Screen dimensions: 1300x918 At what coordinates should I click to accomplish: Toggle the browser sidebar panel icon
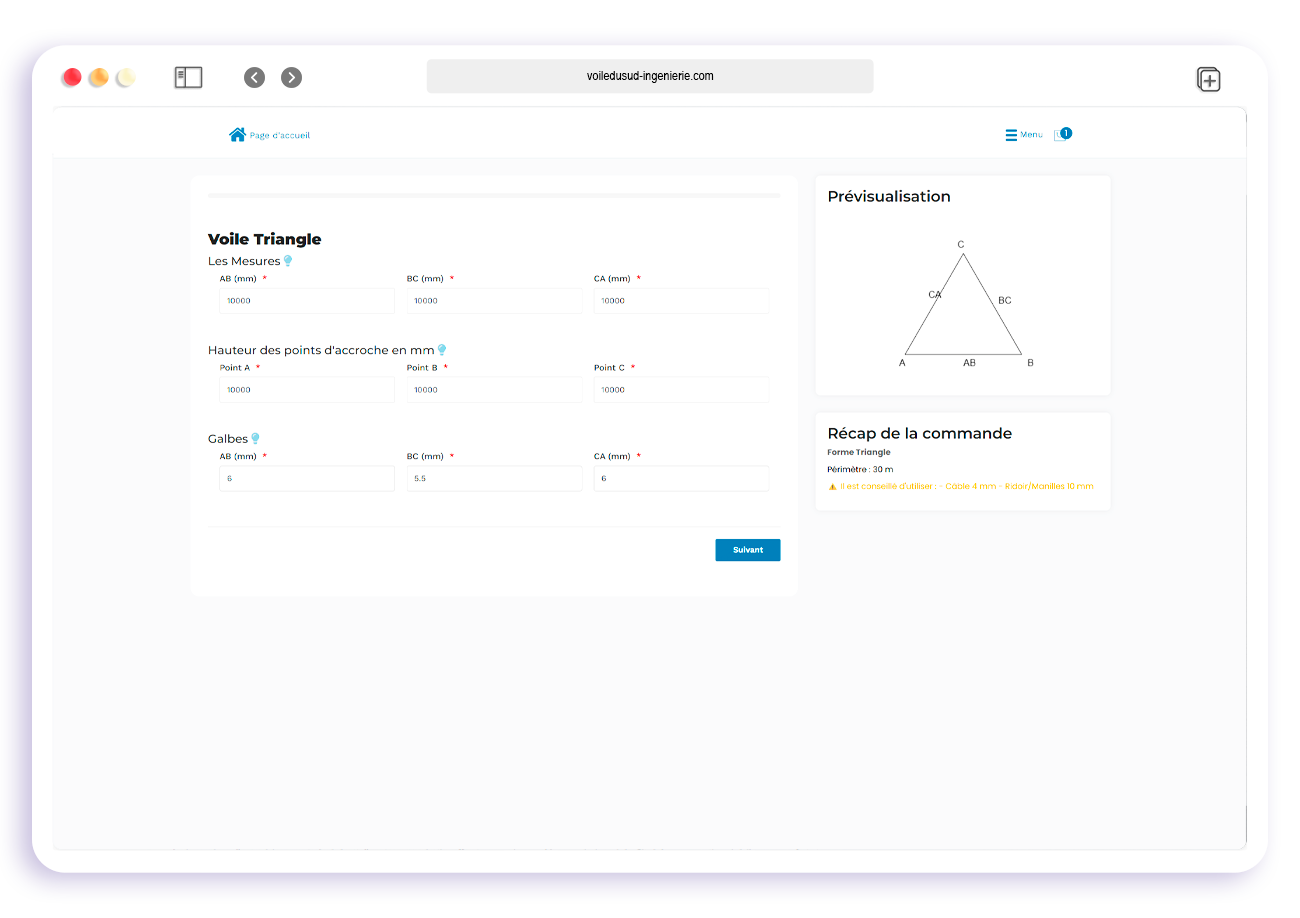coord(188,78)
